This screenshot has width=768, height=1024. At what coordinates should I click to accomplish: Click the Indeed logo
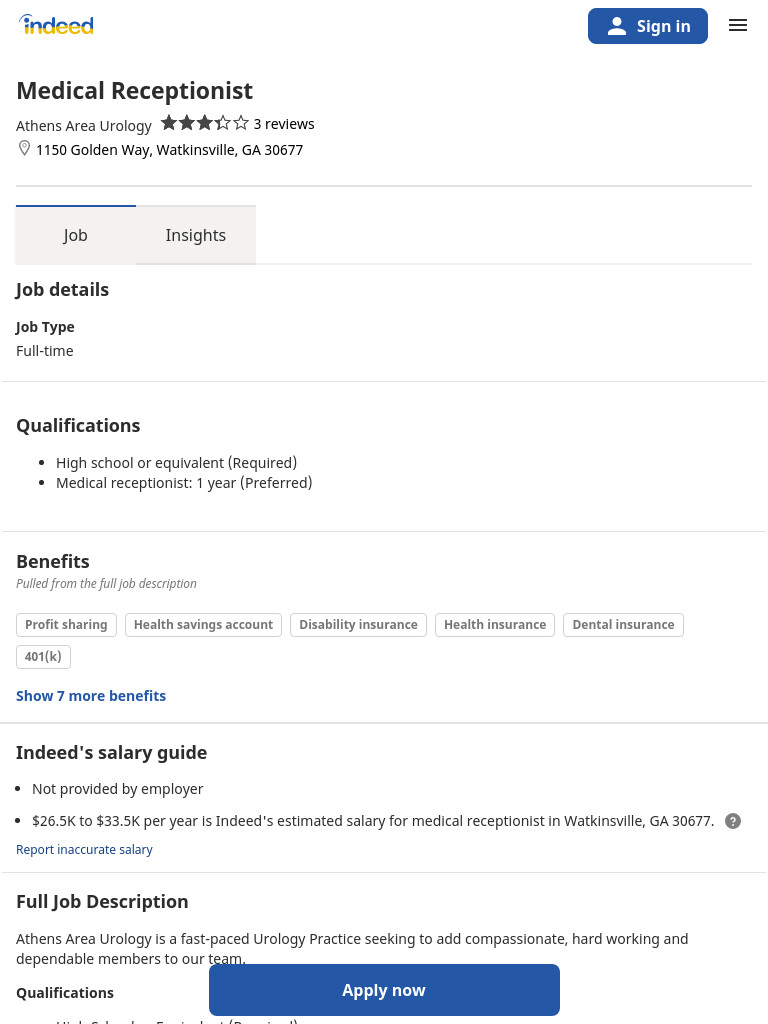click(x=56, y=25)
